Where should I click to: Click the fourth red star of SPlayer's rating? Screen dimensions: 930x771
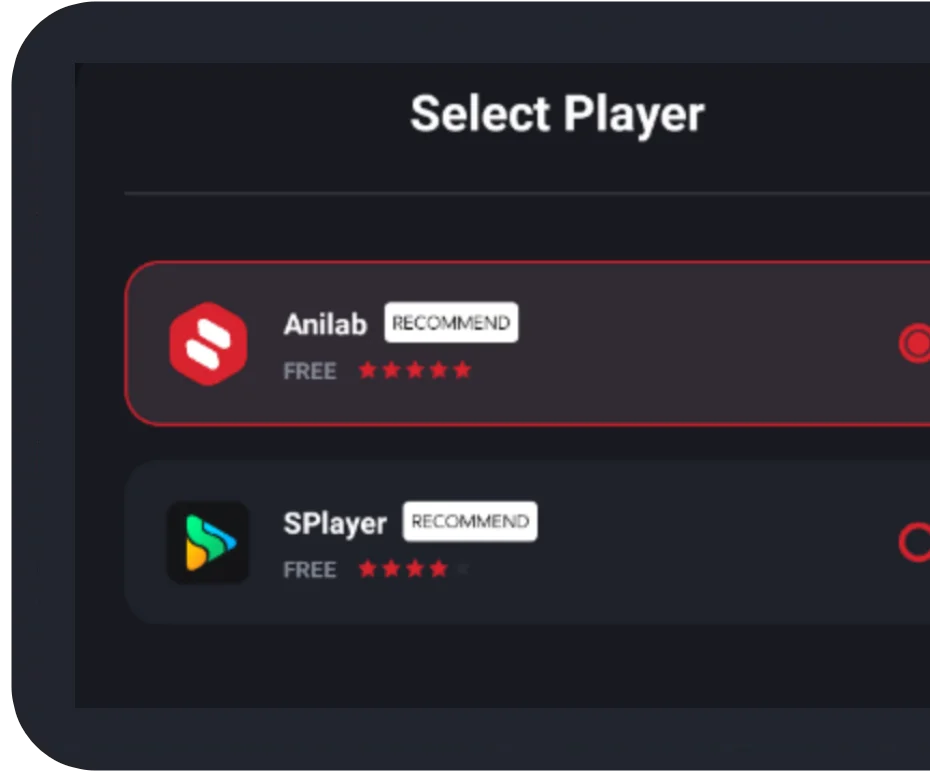[x=438, y=569]
